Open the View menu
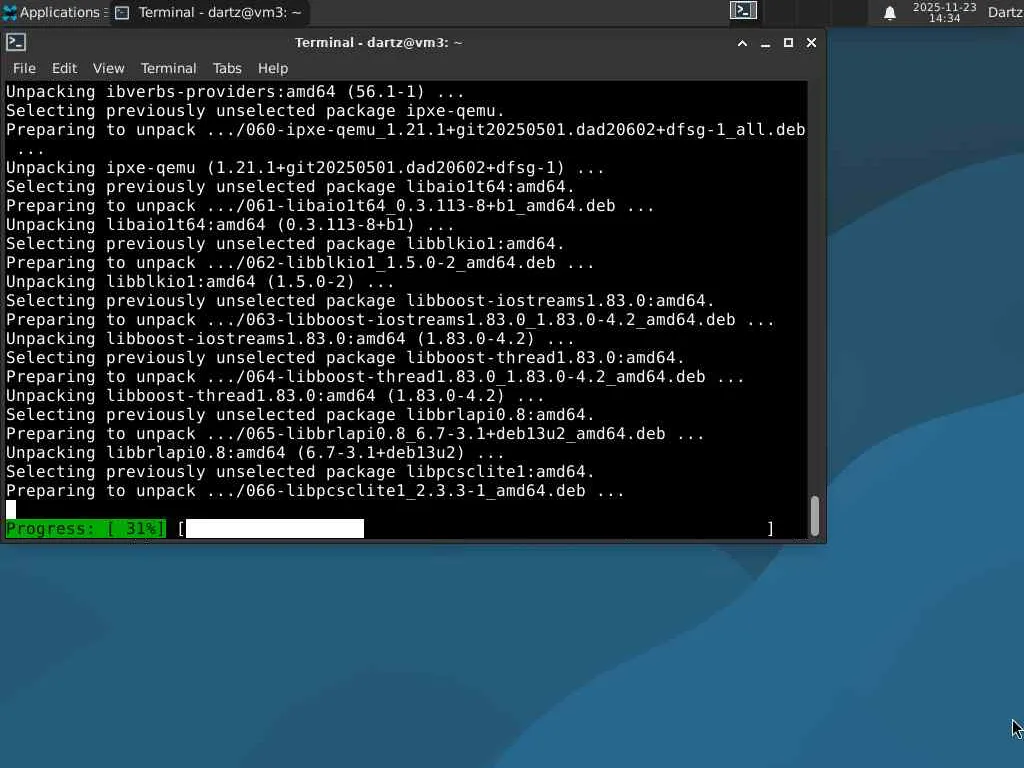Image resolution: width=1024 pixels, height=768 pixels. point(108,68)
